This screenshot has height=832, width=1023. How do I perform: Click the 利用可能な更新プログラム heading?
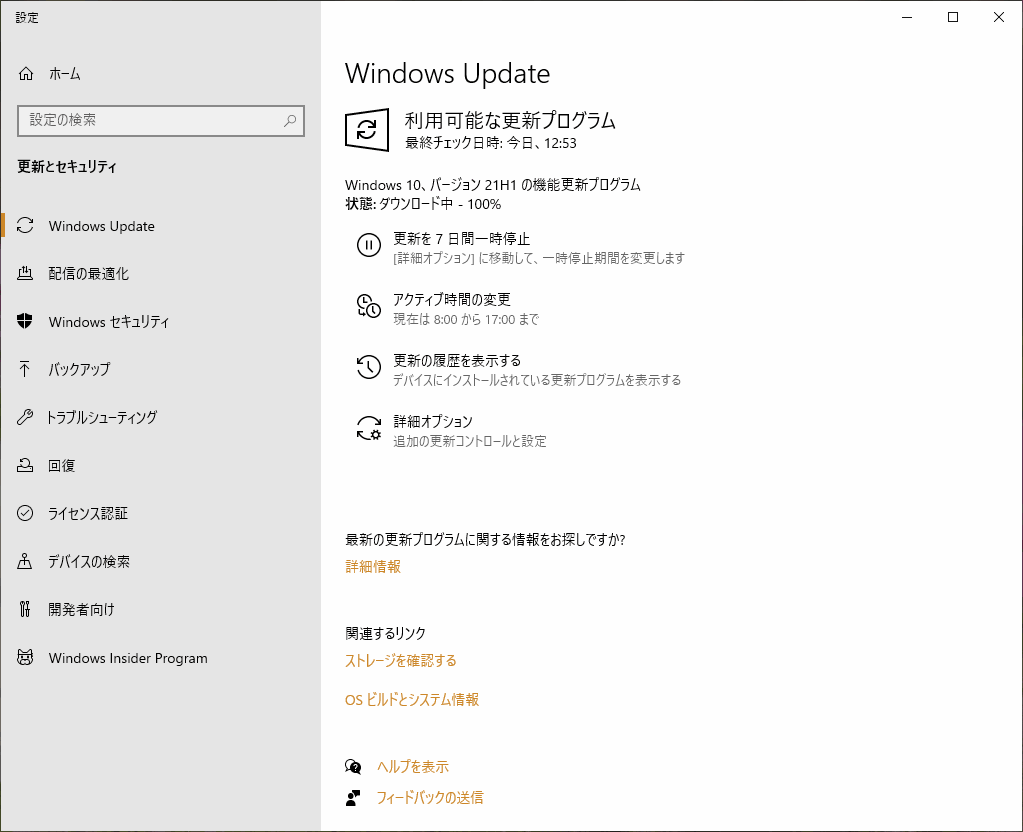510,121
